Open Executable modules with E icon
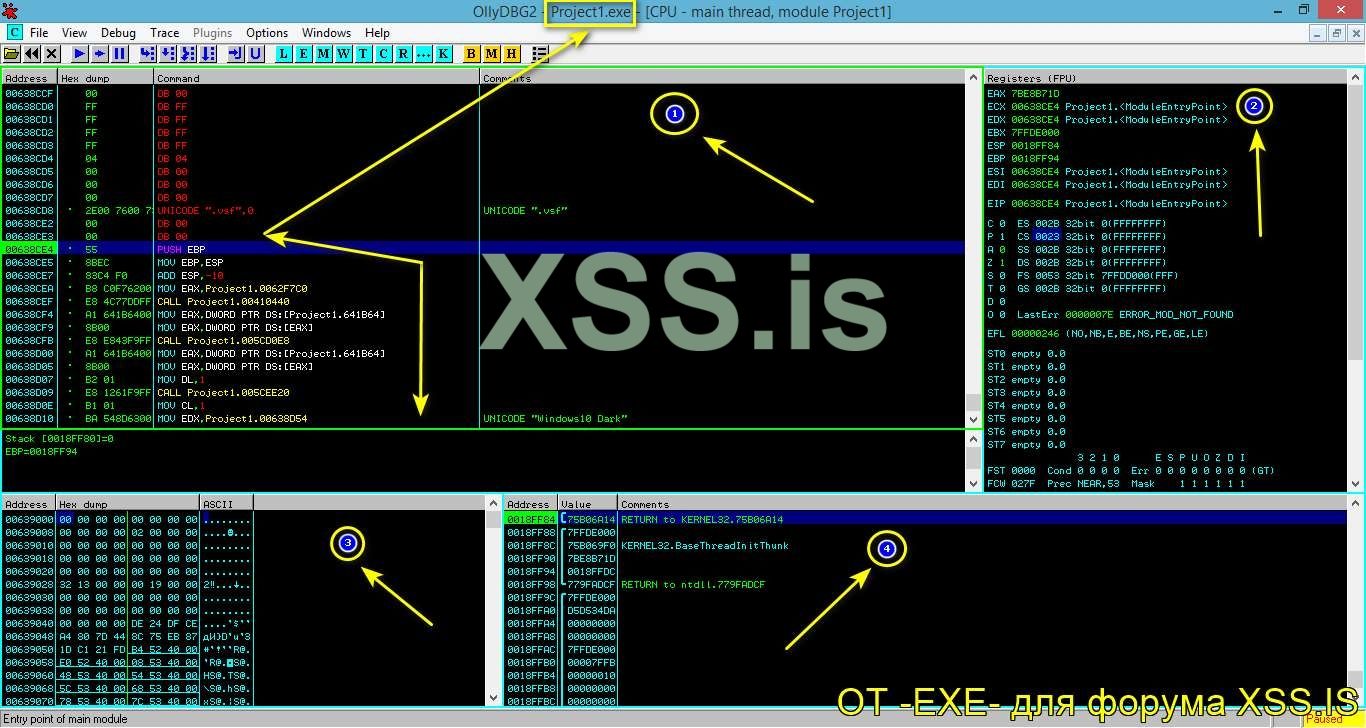This screenshot has height=728, width=1366. coord(304,53)
